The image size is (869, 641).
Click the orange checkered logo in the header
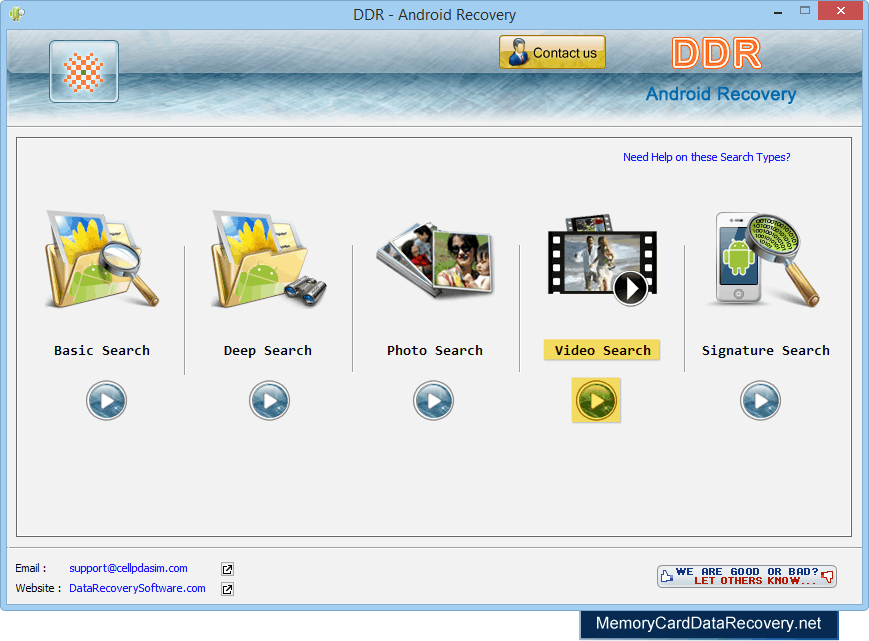84,71
